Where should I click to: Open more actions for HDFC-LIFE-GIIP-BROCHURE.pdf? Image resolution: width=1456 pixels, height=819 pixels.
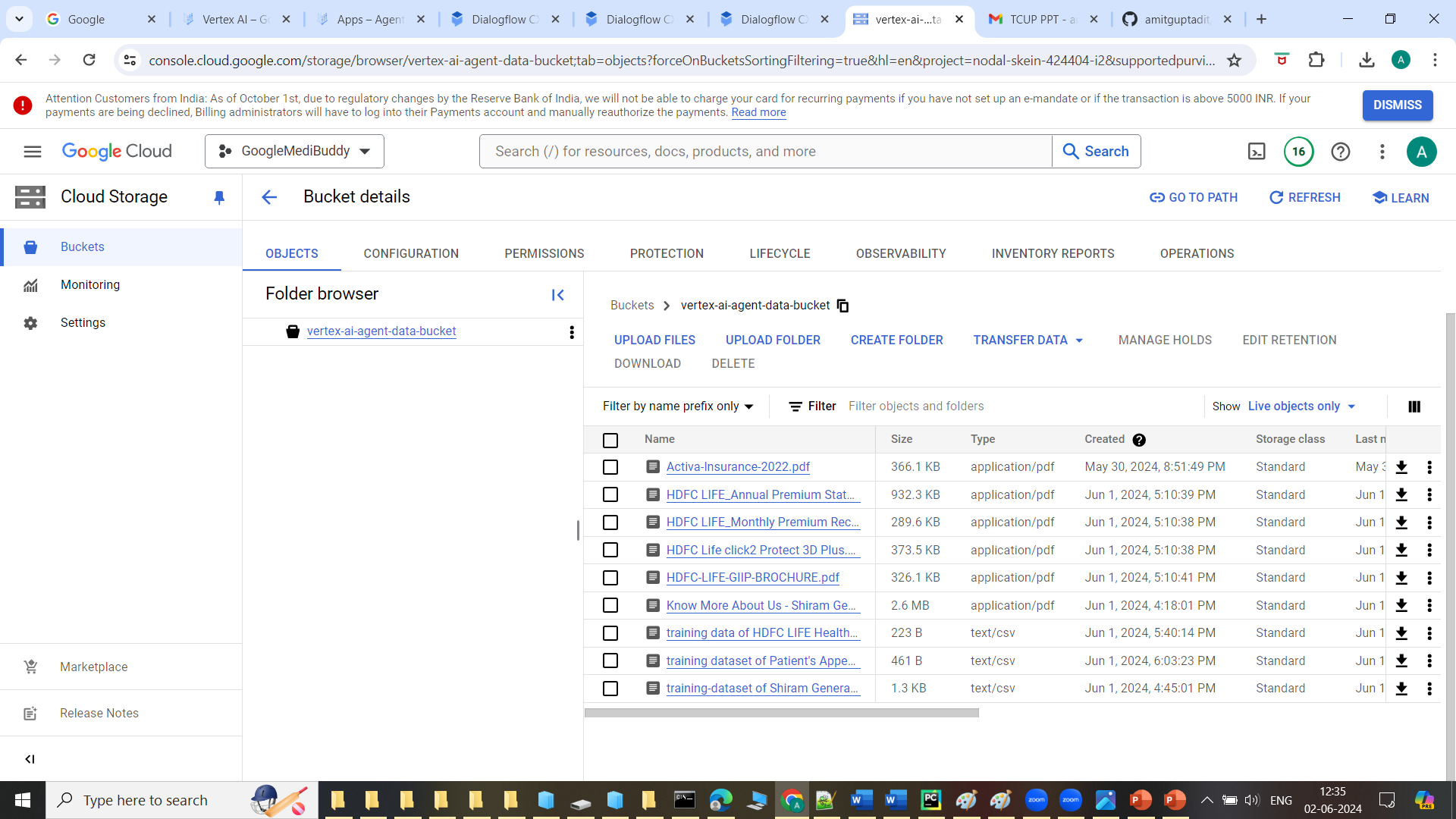(1429, 578)
